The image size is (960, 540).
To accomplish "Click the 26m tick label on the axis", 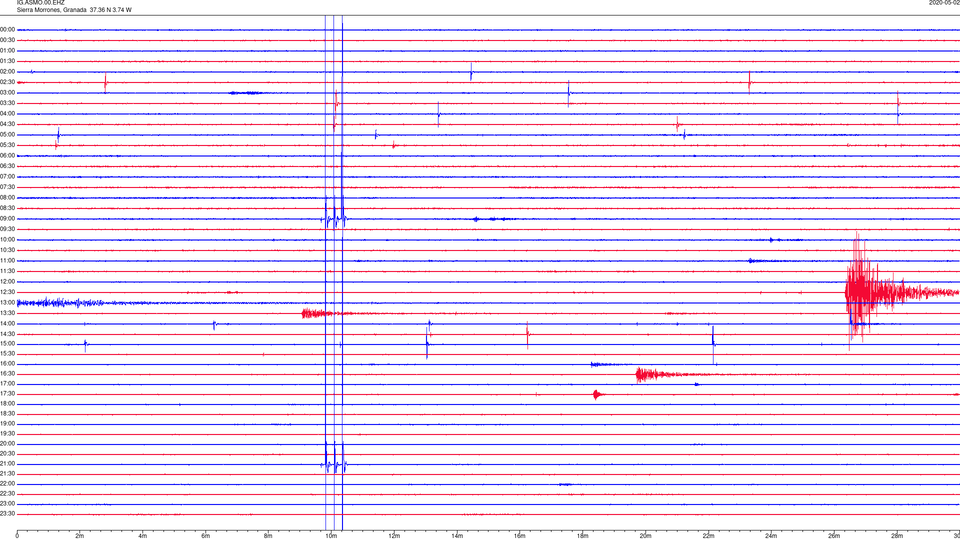I will (x=834, y=536).
